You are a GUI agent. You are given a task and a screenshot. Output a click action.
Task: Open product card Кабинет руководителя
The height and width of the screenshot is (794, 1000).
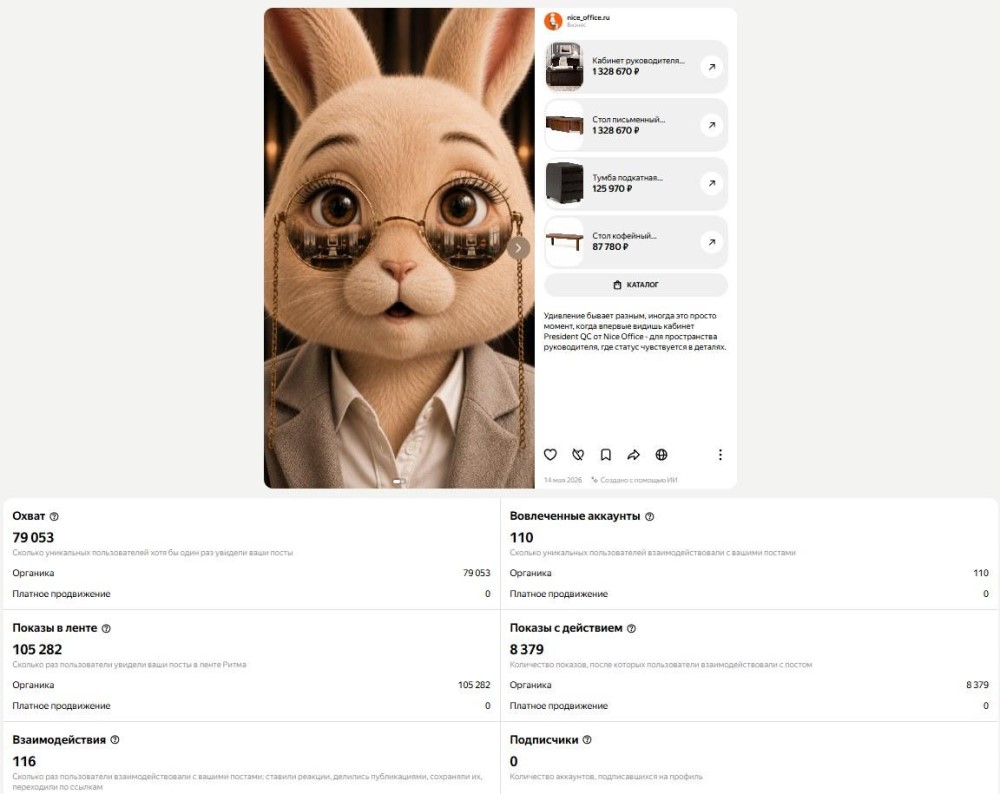click(x=636, y=67)
